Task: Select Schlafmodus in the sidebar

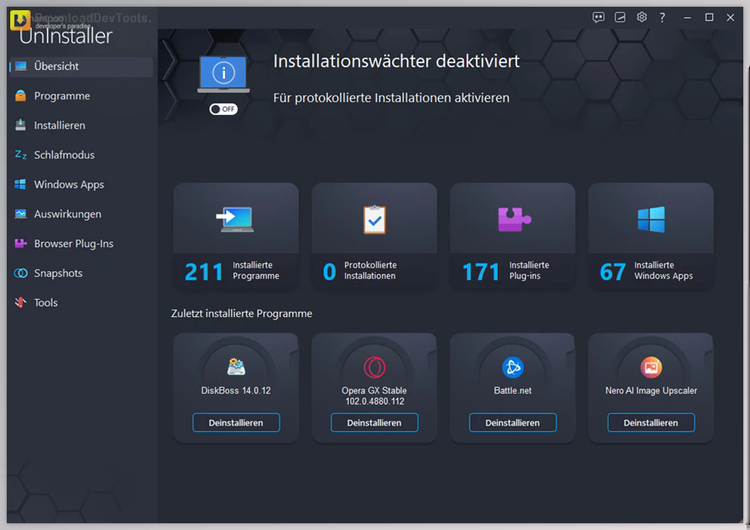Action: [64, 155]
